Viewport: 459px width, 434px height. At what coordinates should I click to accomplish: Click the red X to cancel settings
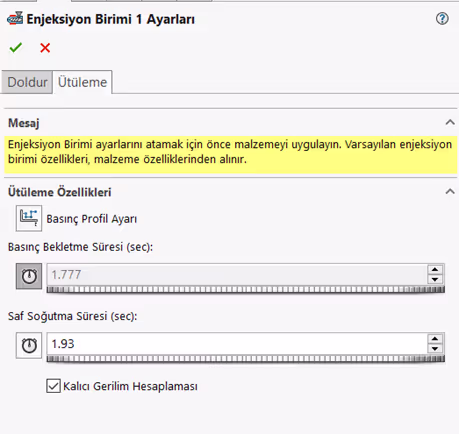tap(45, 48)
